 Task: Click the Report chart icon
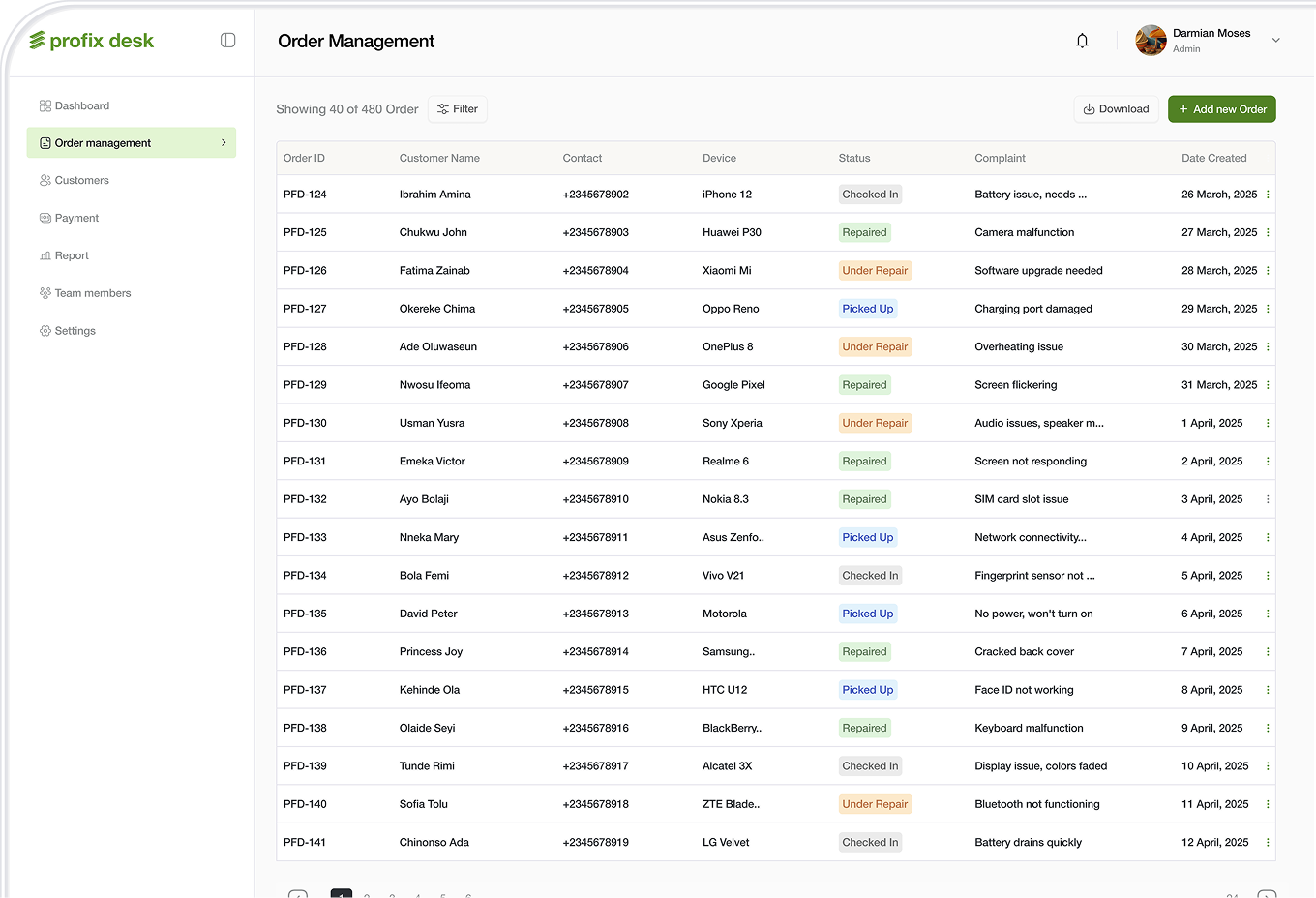[44, 255]
